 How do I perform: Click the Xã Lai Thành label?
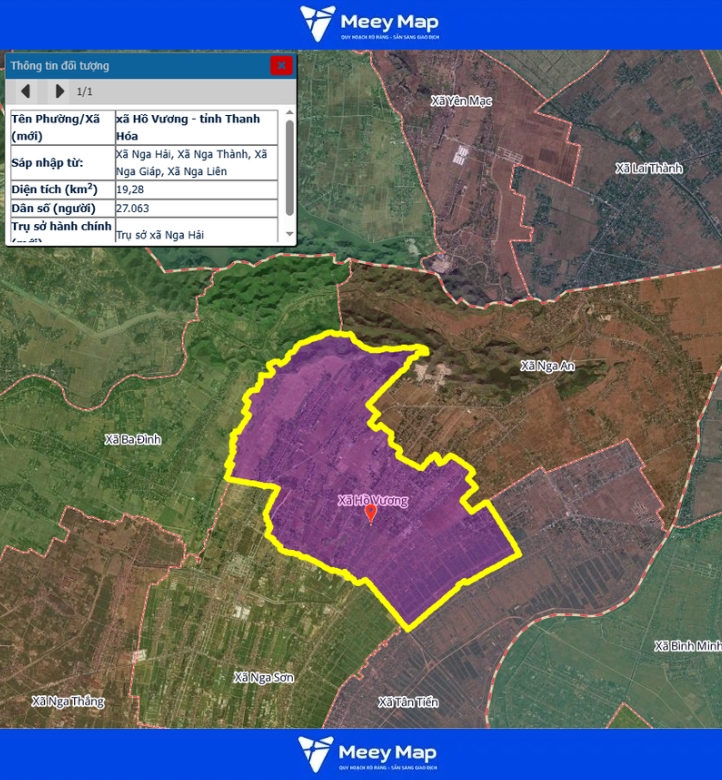click(649, 168)
